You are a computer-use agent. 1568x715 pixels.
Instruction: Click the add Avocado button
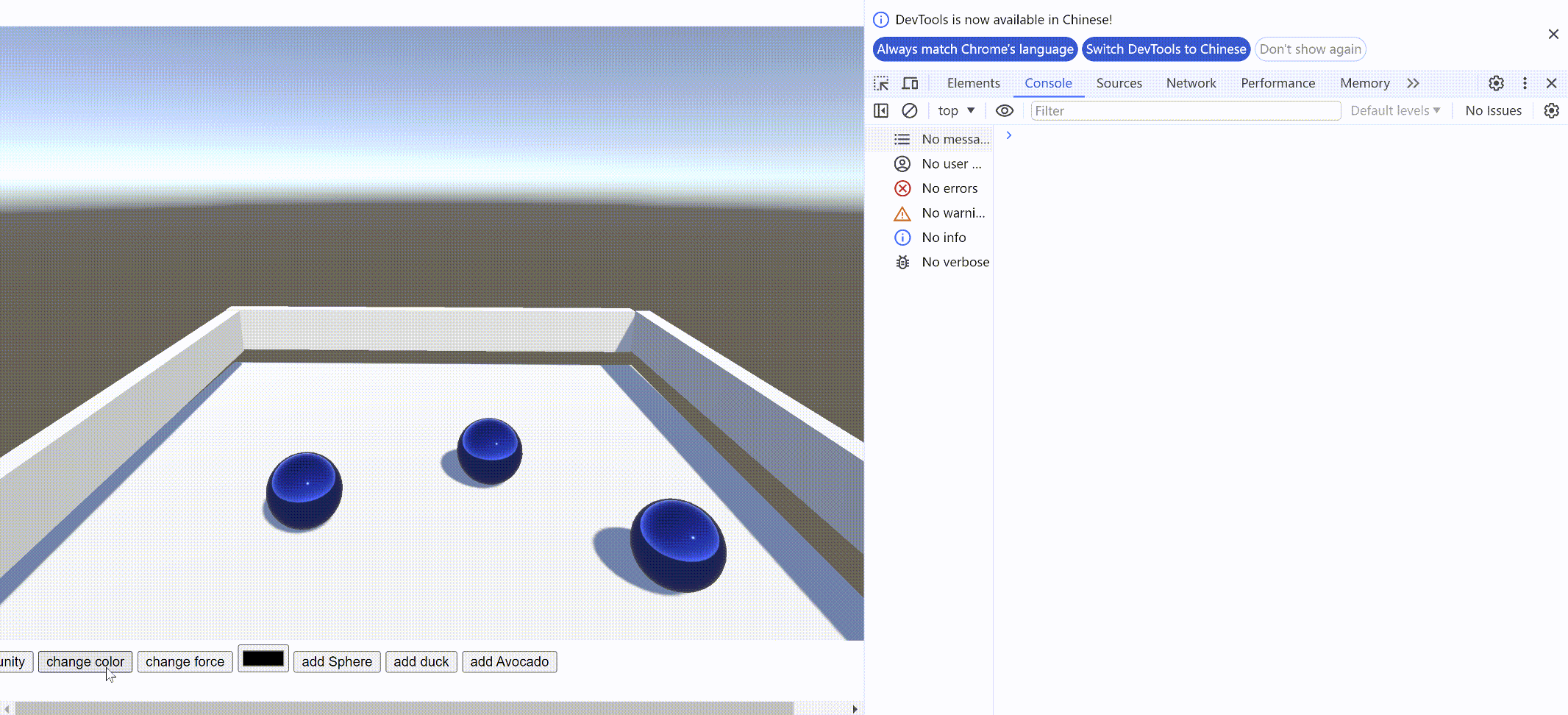click(510, 661)
